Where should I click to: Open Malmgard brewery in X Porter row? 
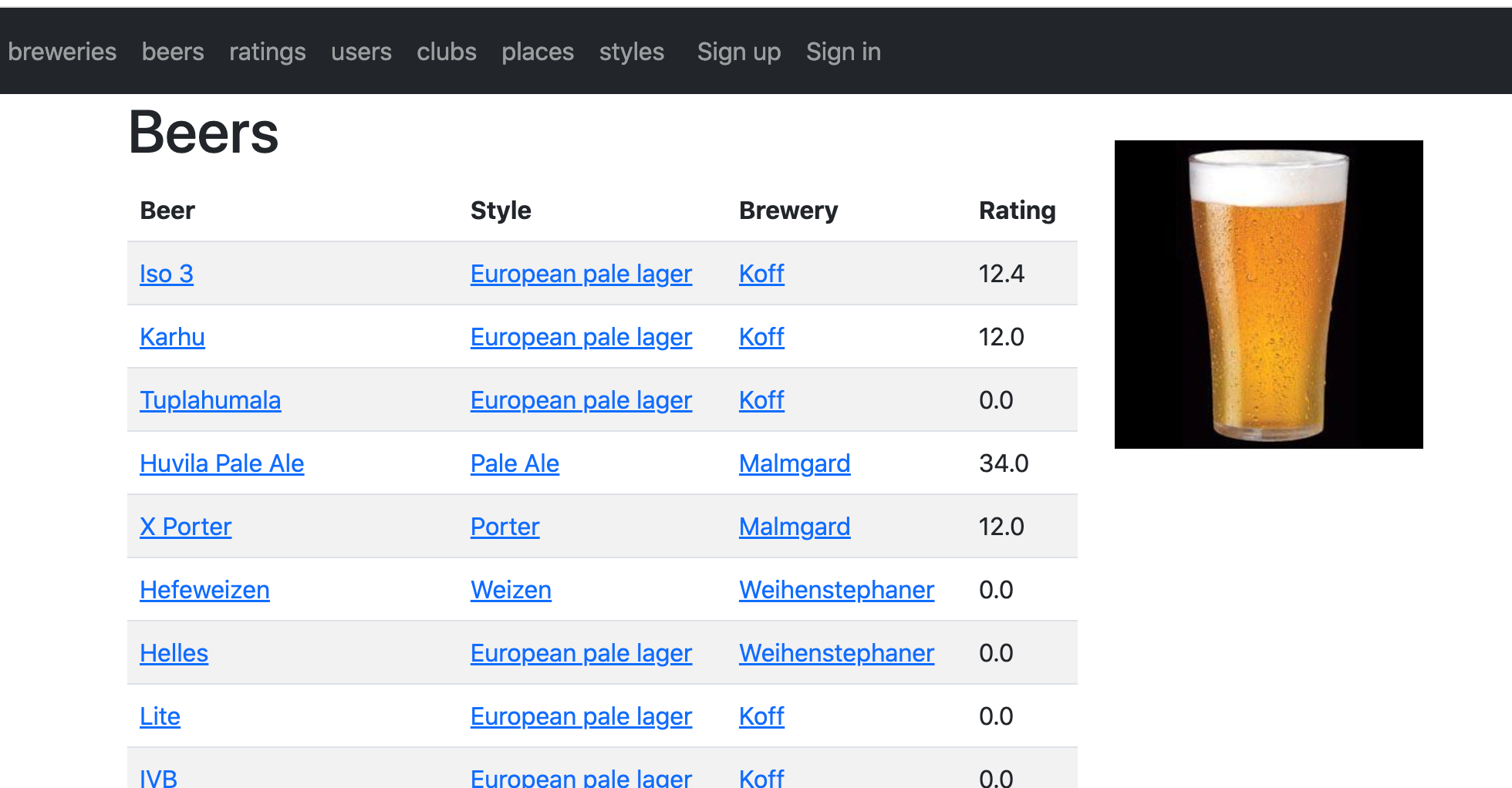795,527
